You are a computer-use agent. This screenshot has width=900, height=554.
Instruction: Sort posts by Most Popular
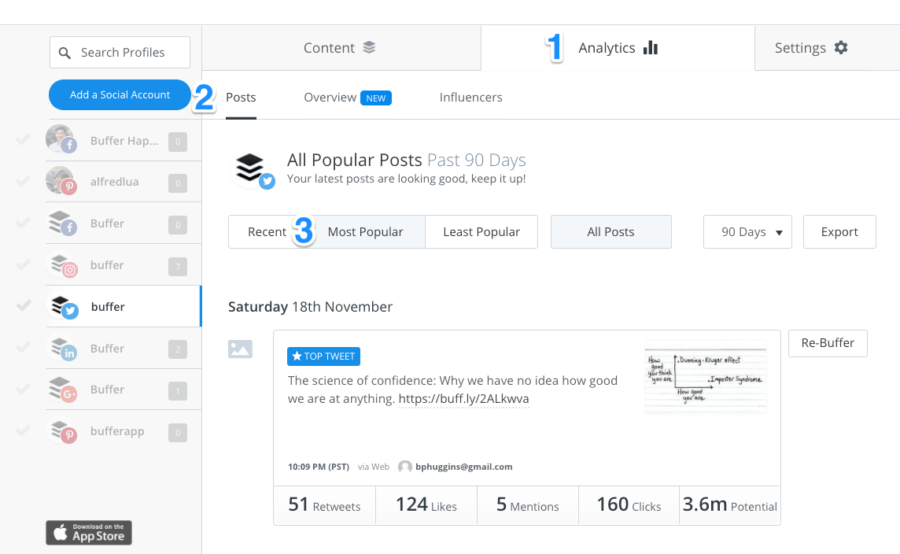click(x=365, y=232)
